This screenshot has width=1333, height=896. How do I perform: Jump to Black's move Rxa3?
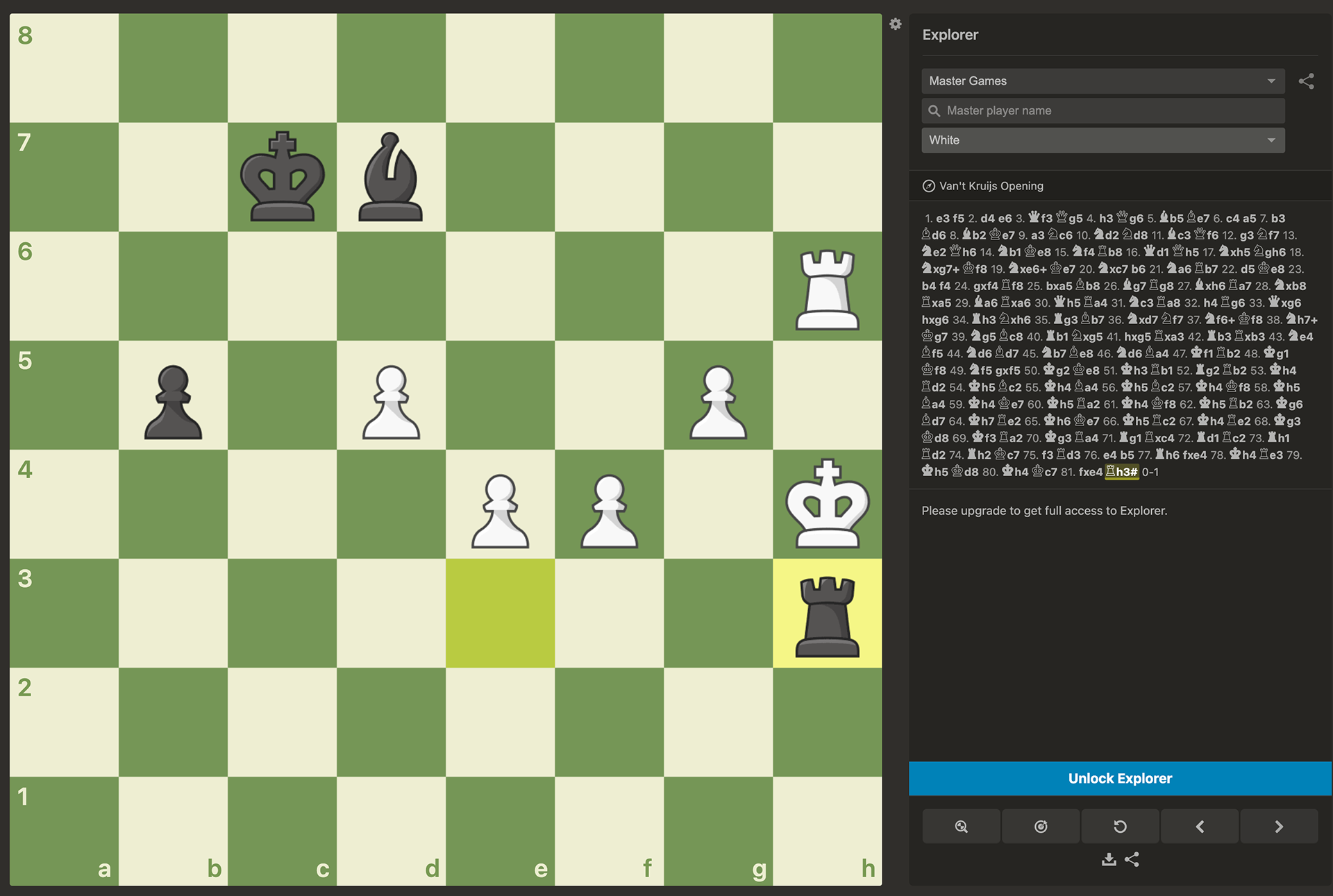click(x=1169, y=337)
